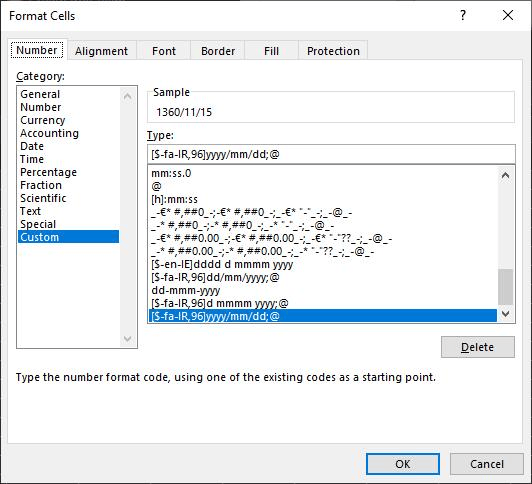Click into the Type format code field

pos(331,154)
